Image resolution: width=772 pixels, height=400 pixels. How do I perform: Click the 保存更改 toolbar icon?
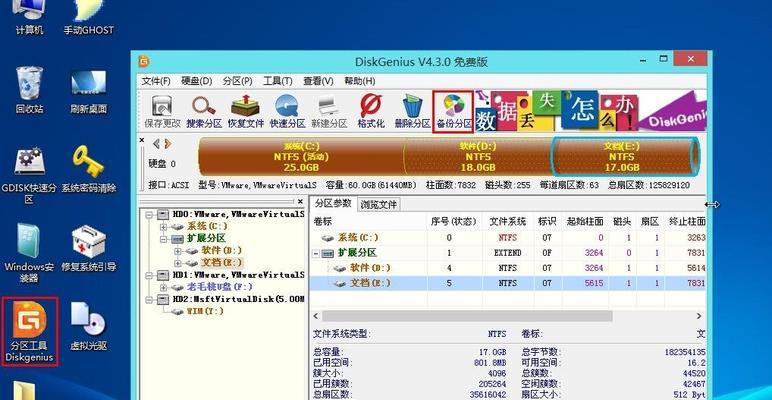[162, 112]
